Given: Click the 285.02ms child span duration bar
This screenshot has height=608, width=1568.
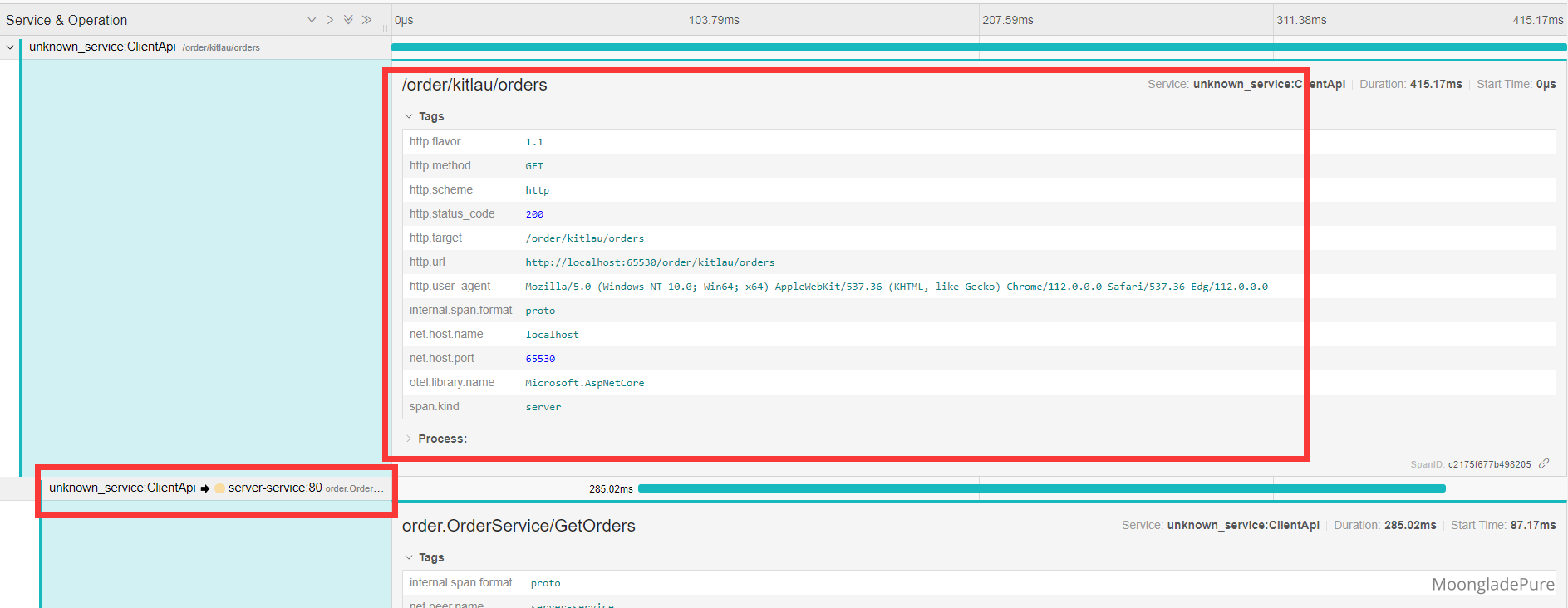Looking at the screenshot, I should 1041,488.
